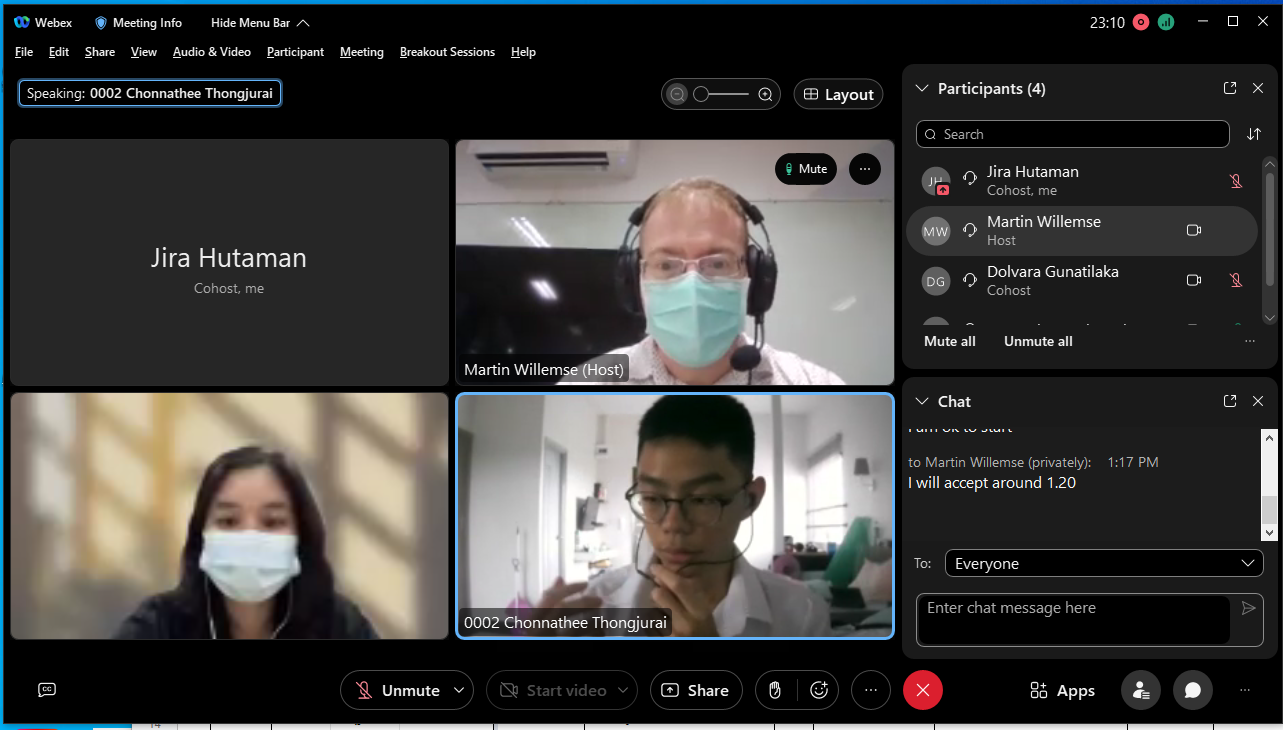End the meeting with red X button
Image resolution: width=1283 pixels, height=730 pixels.
[922, 690]
